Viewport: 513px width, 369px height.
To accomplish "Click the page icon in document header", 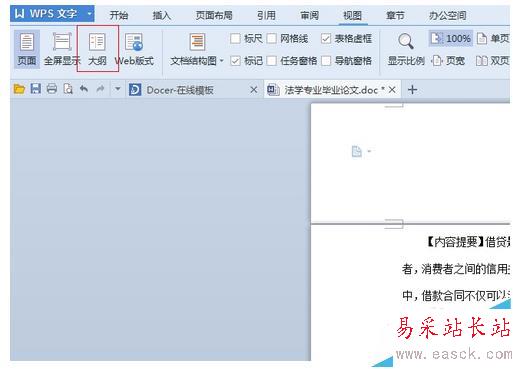I will pos(357,151).
